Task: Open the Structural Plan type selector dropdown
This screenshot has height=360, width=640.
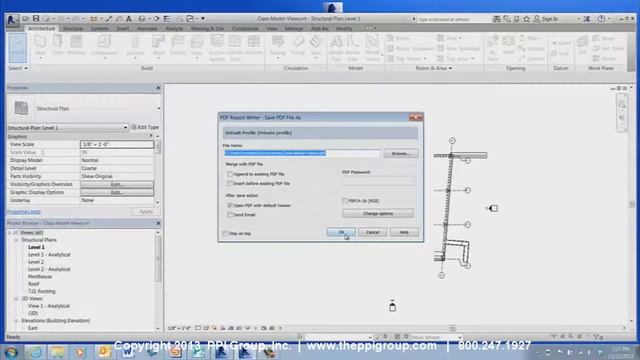Action: pyautogui.click(x=159, y=109)
